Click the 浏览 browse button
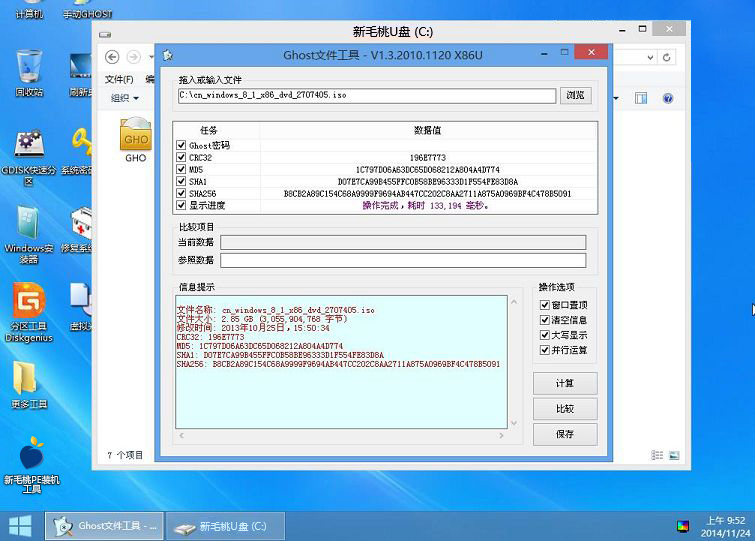Viewport: 755px width, 541px height. click(x=575, y=95)
